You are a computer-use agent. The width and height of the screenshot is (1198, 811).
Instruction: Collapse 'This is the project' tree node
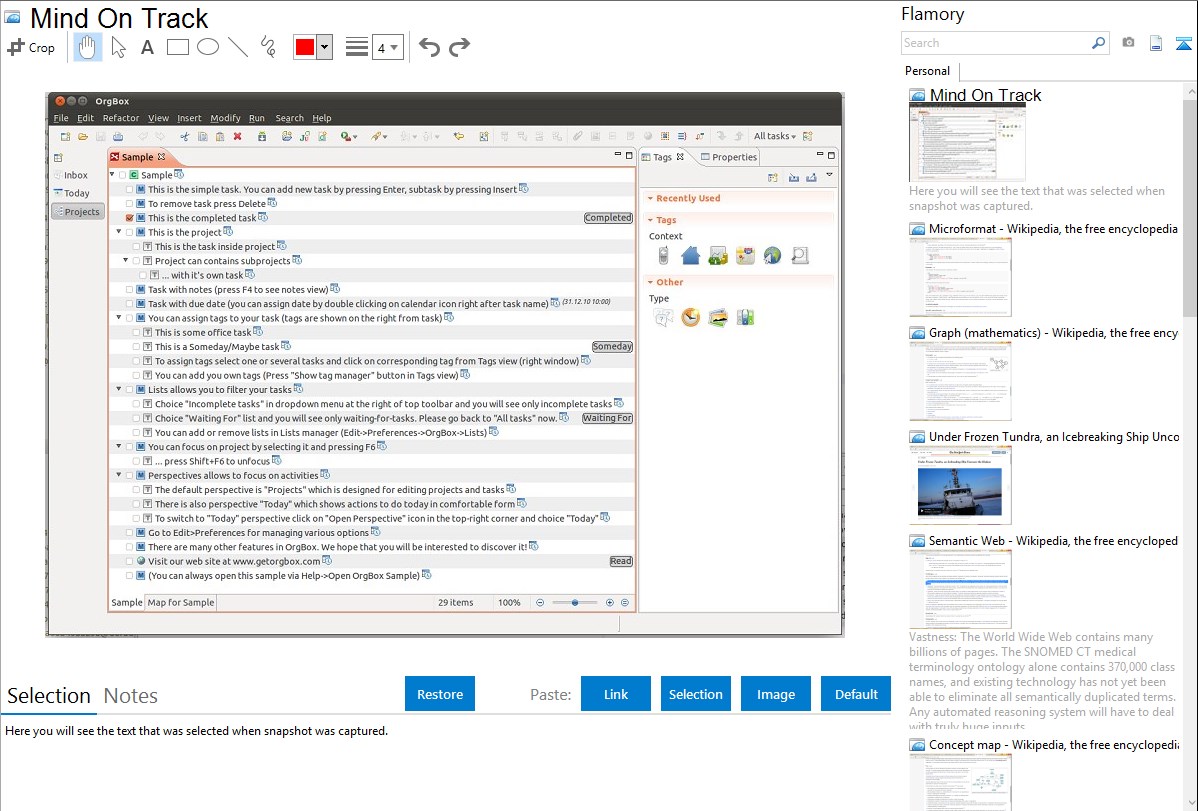click(x=119, y=232)
